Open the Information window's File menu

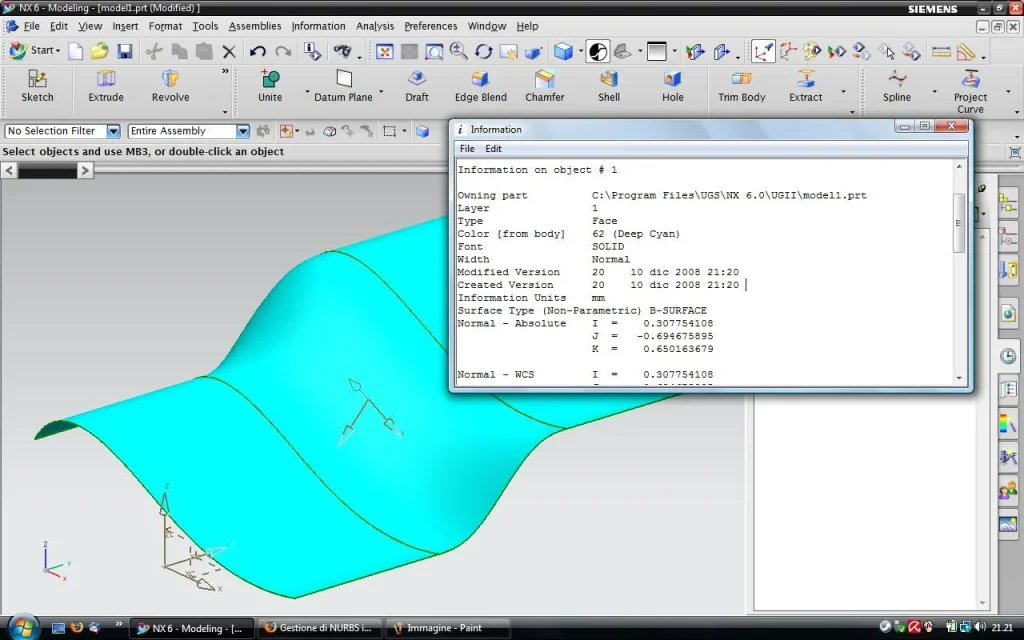pos(467,149)
